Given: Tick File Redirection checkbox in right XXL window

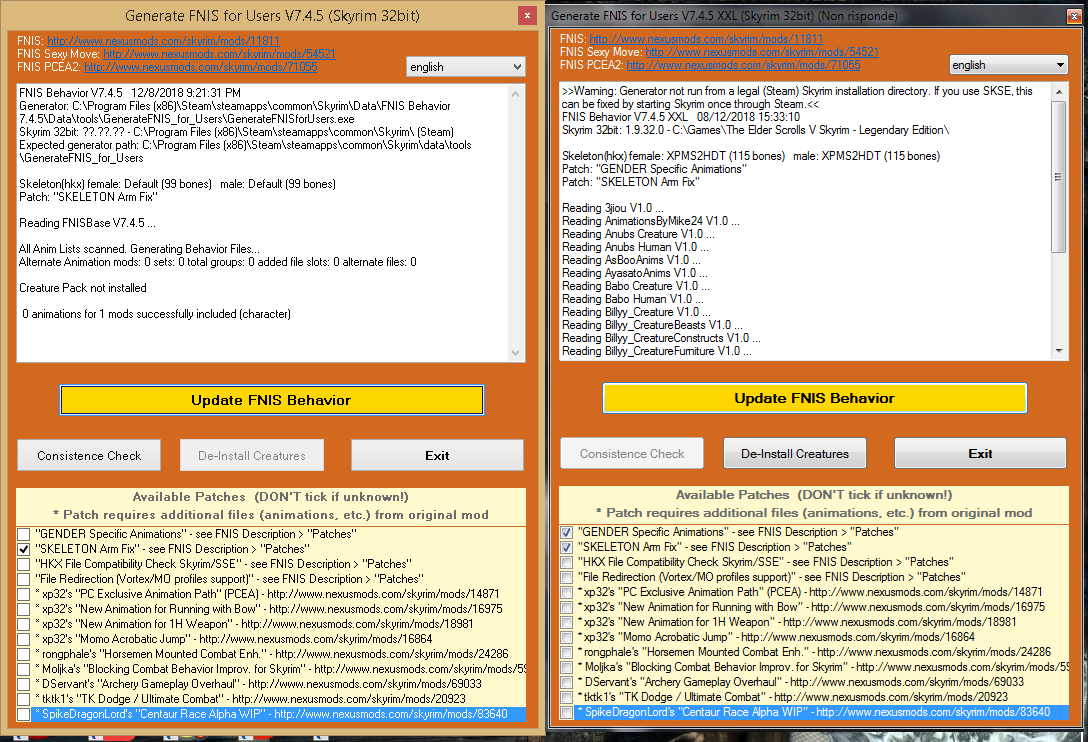Looking at the screenshot, I should [567, 577].
